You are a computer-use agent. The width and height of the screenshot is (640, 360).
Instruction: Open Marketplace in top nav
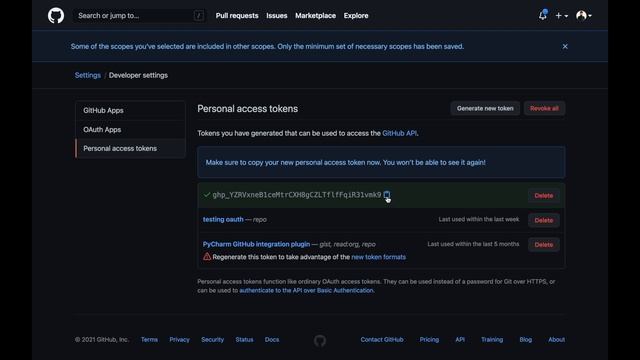tap(316, 16)
